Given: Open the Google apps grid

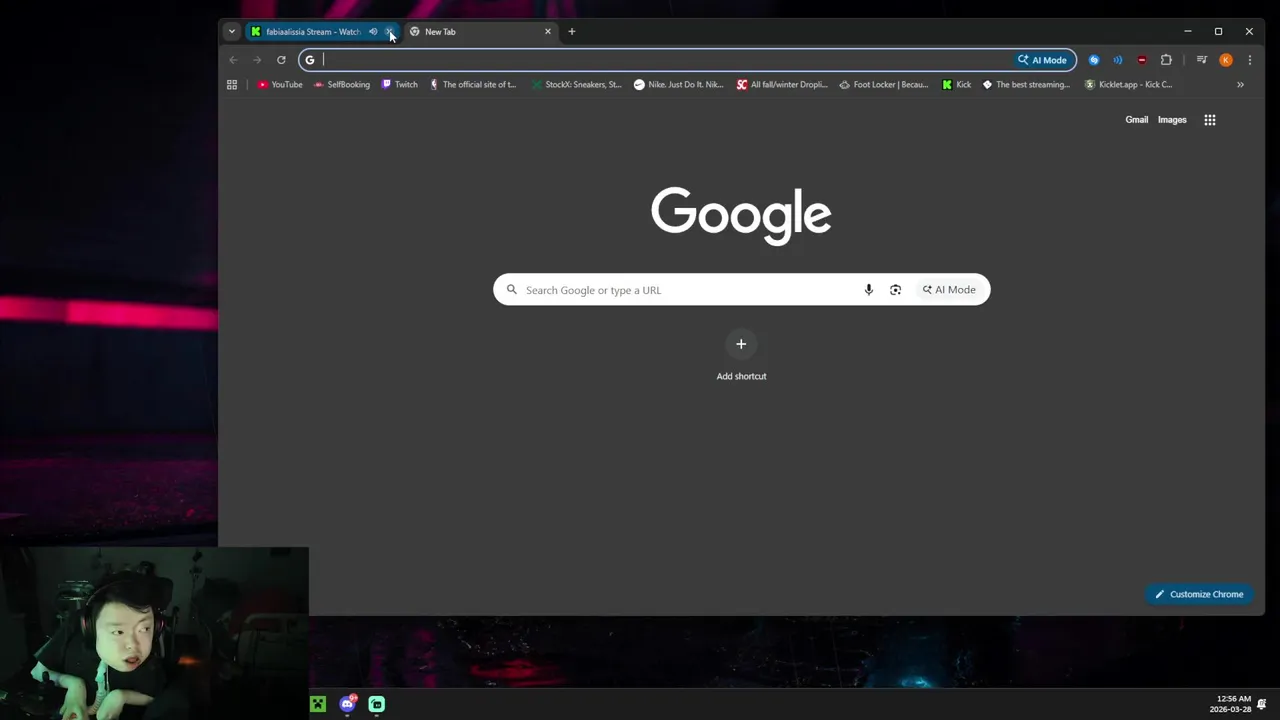Looking at the screenshot, I should pyautogui.click(x=1210, y=120).
